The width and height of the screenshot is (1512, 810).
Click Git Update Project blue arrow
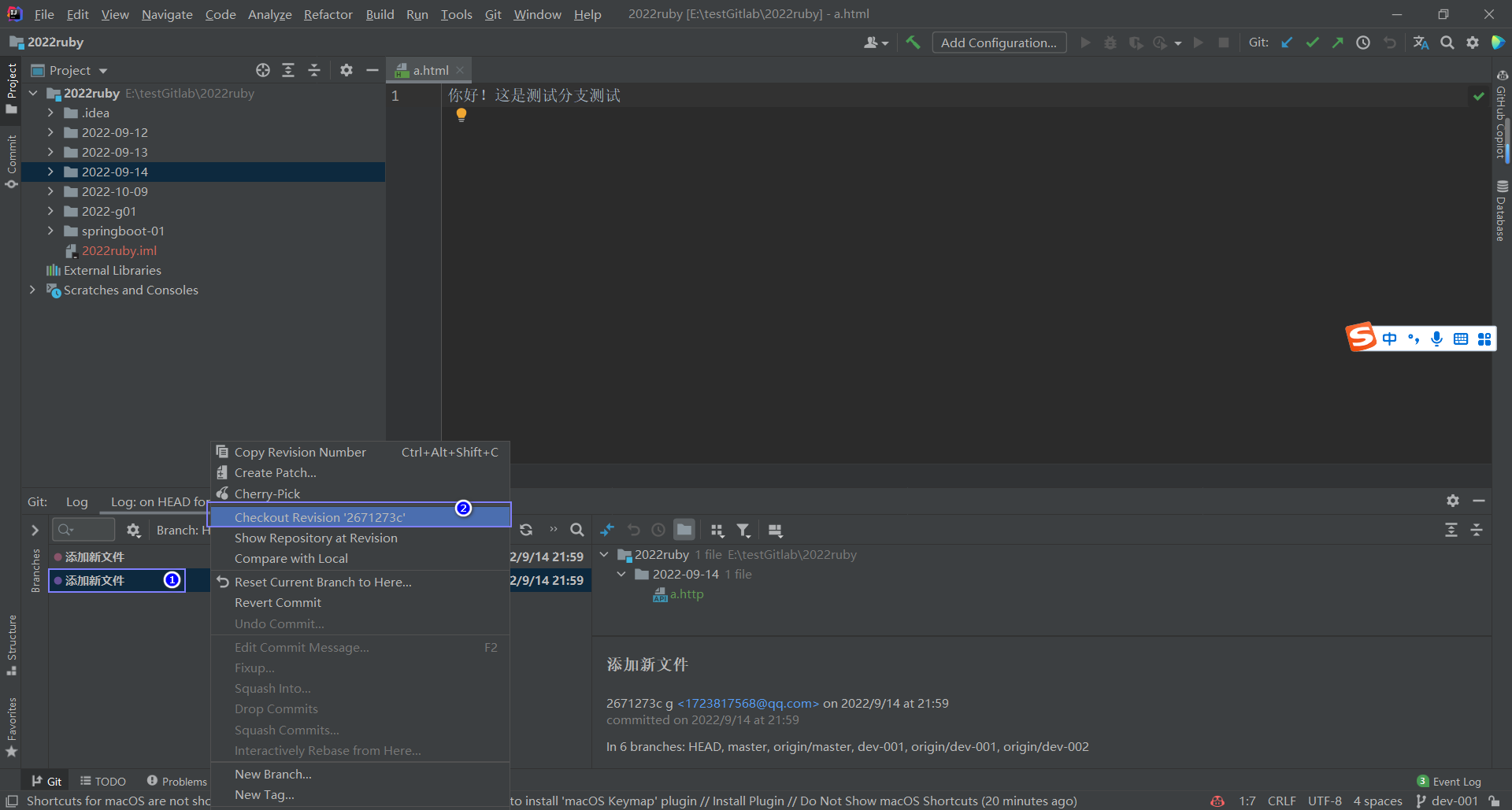(x=1287, y=43)
